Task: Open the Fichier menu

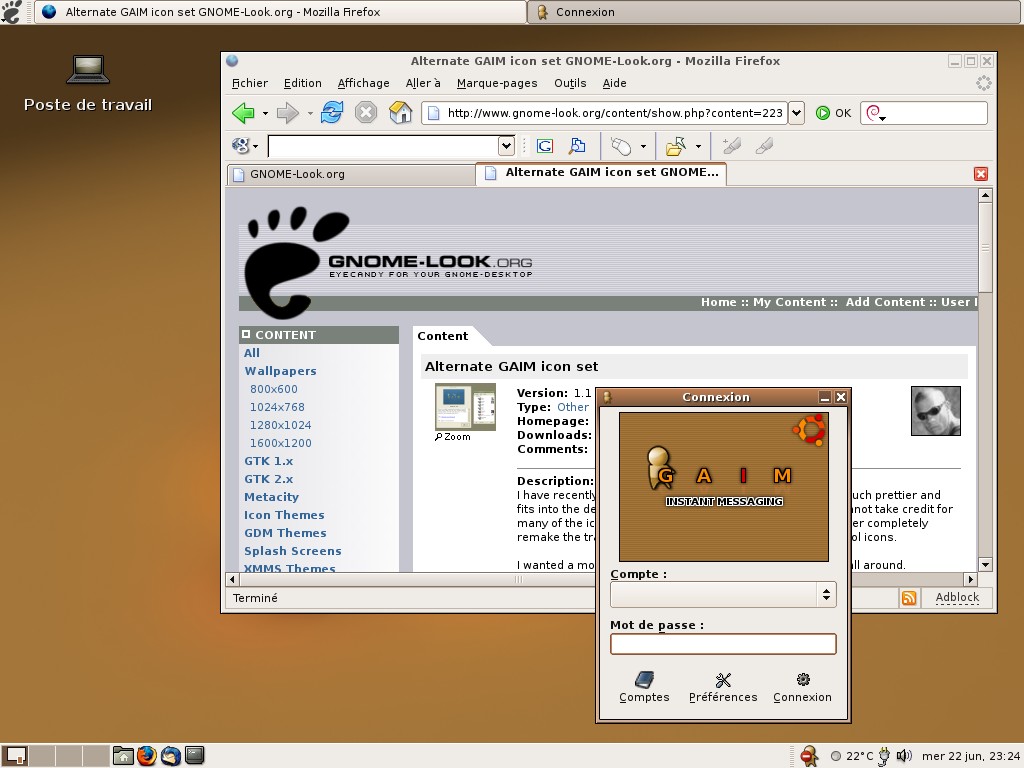Action: (x=249, y=83)
